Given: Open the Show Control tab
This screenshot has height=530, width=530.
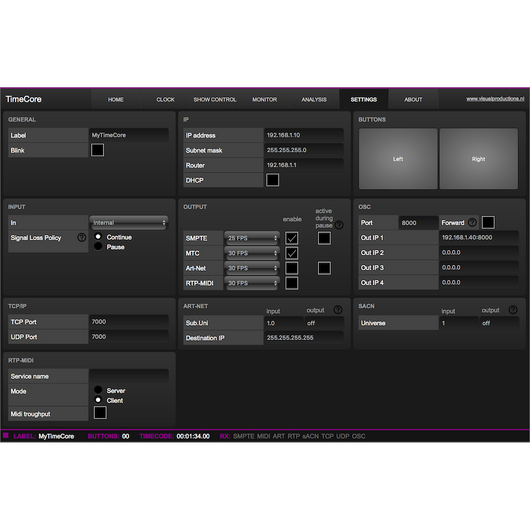Looking at the screenshot, I should [215, 99].
